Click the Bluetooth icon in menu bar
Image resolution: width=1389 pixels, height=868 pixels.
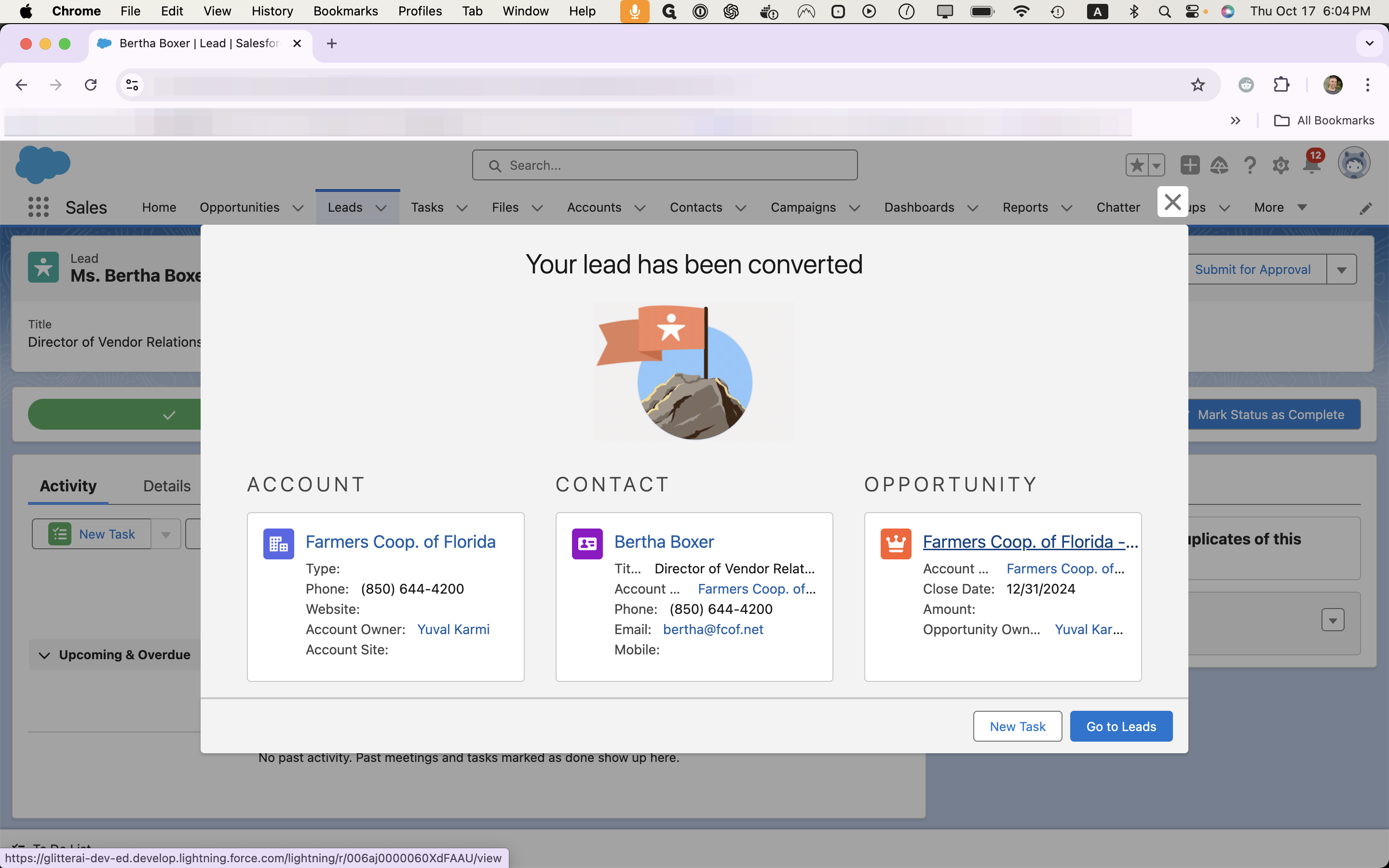[x=1133, y=12]
